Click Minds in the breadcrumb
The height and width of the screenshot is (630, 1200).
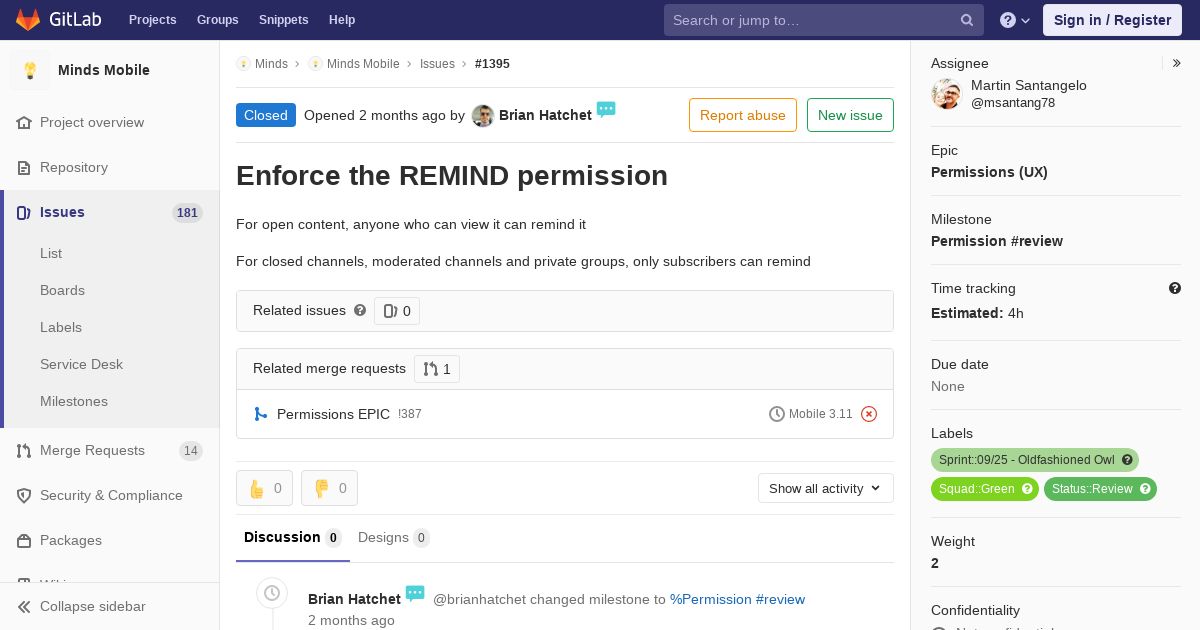click(271, 64)
